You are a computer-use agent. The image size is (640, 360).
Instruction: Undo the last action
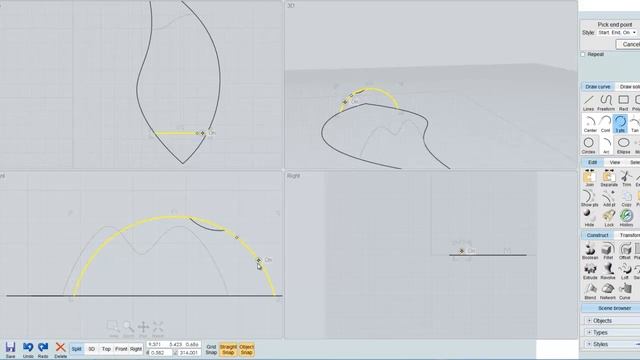[x=28, y=349]
